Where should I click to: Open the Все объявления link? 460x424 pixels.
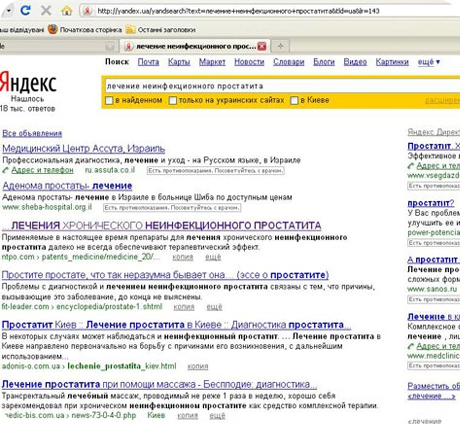tap(32, 133)
